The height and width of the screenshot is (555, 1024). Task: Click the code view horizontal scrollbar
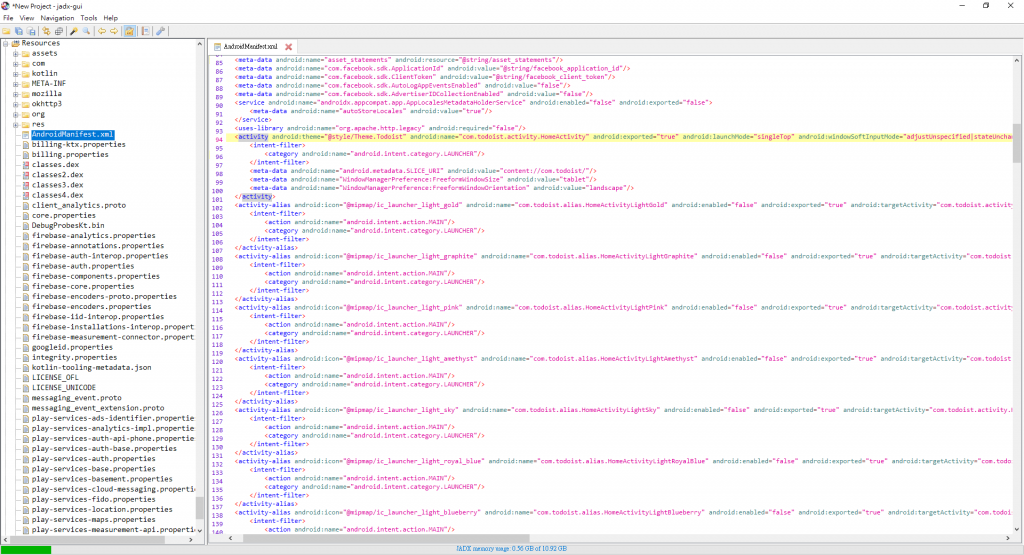click(385, 538)
